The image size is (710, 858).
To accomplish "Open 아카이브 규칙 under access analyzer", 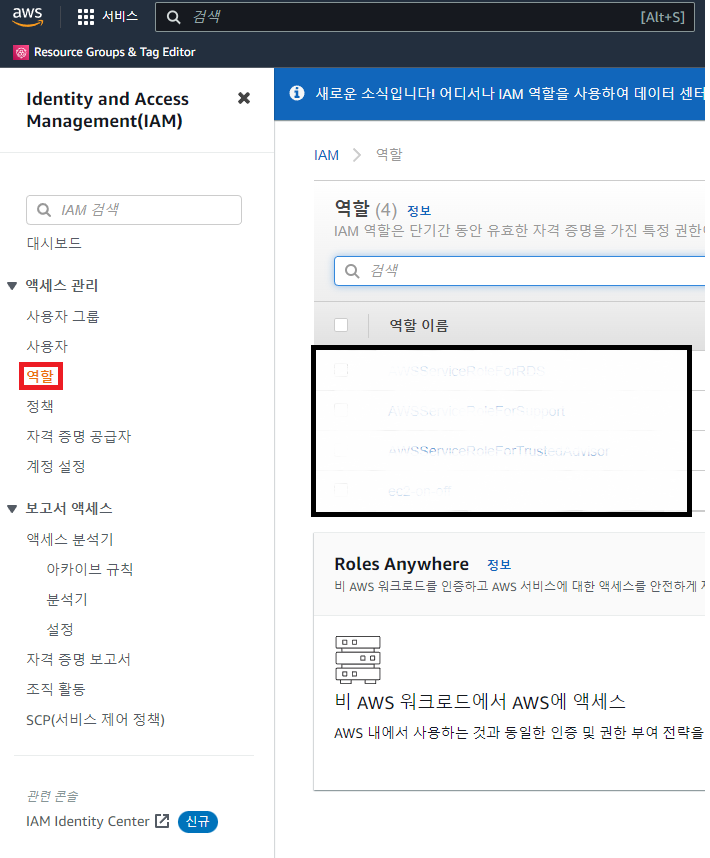I will click(x=90, y=569).
